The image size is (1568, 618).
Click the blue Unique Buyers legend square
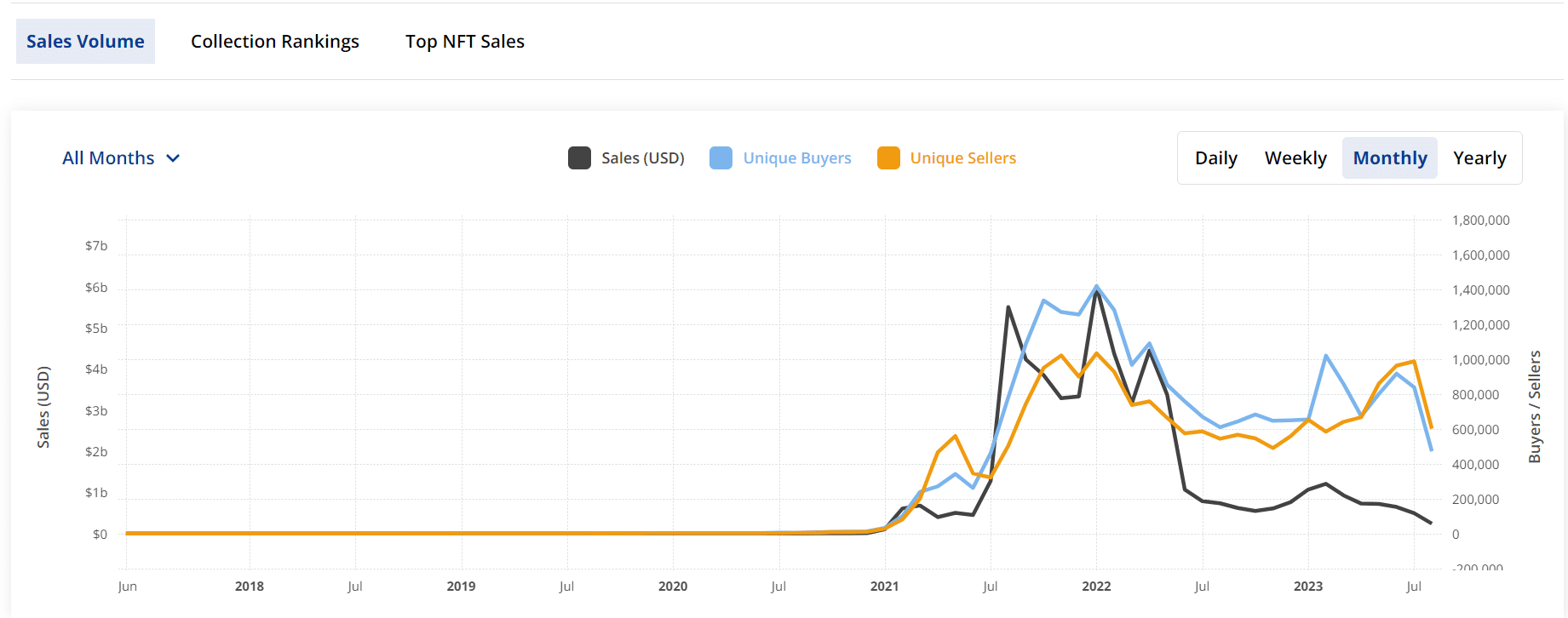(x=721, y=158)
